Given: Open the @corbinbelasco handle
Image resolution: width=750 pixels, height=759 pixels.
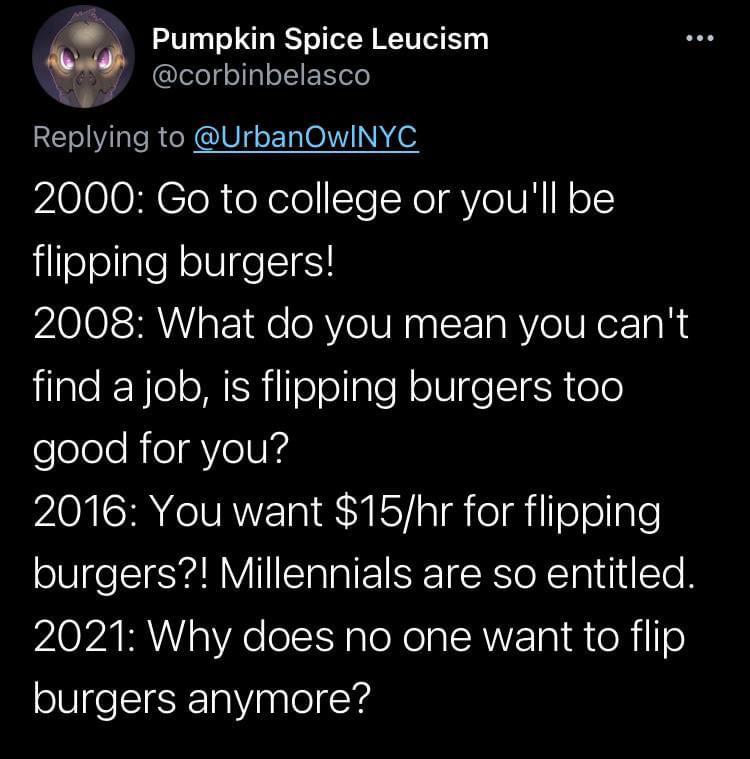Looking at the screenshot, I should [261, 76].
